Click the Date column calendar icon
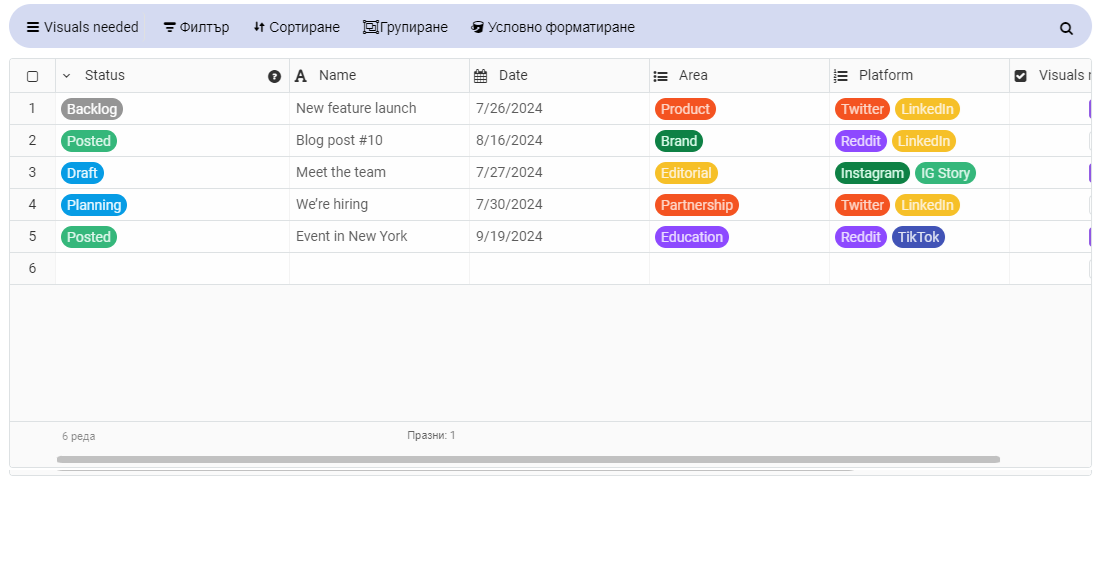Screen dimensions: 1102x565 [x=481, y=76]
